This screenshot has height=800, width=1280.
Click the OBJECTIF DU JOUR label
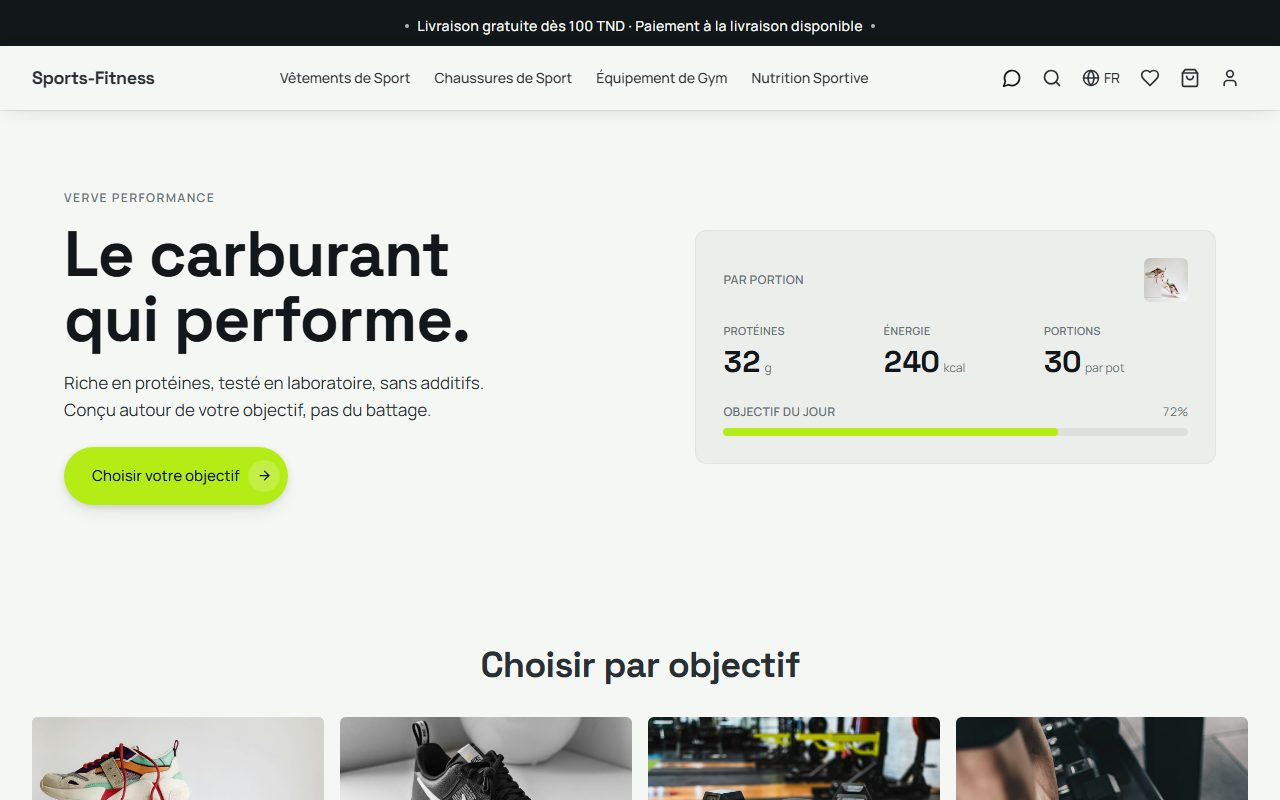click(779, 412)
